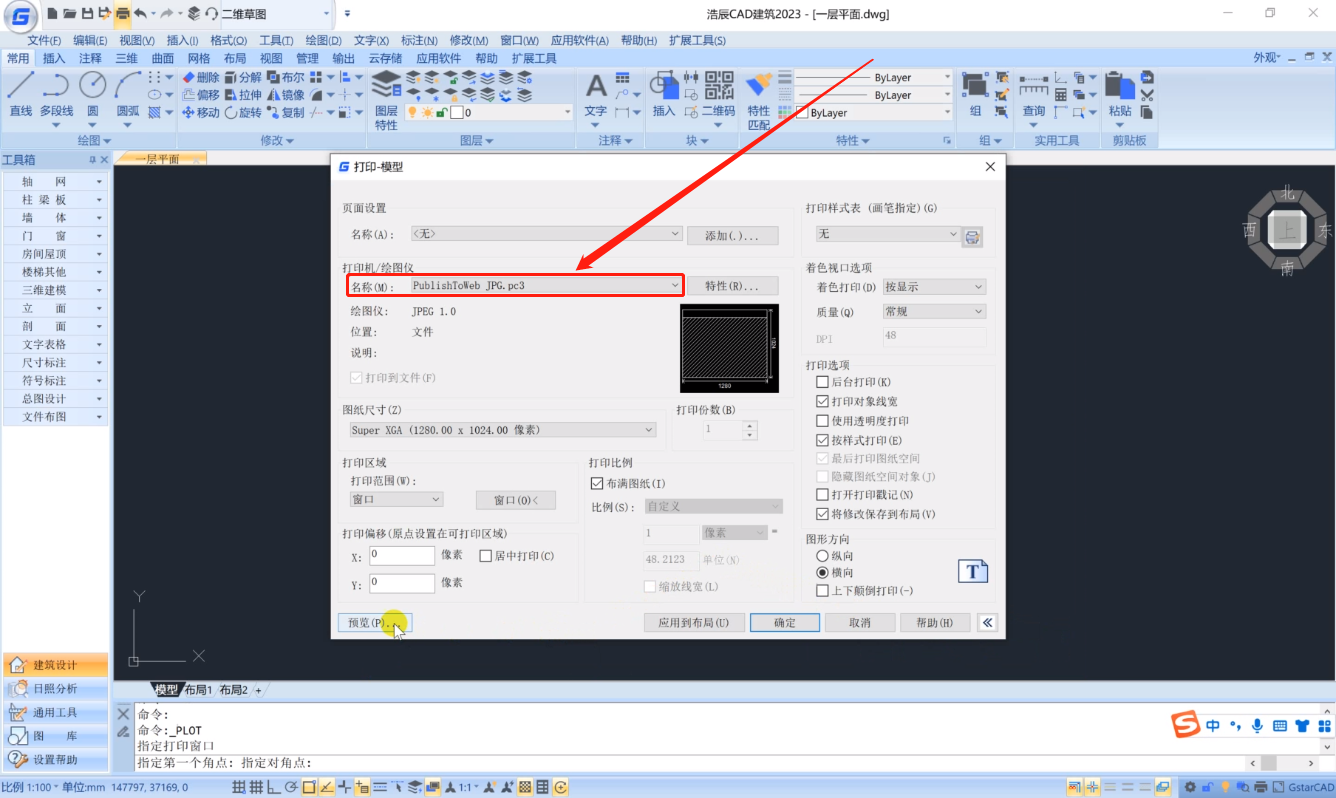Click the 添加 page setup button
The width and height of the screenshot is (1336, 798).
(733, 236)
